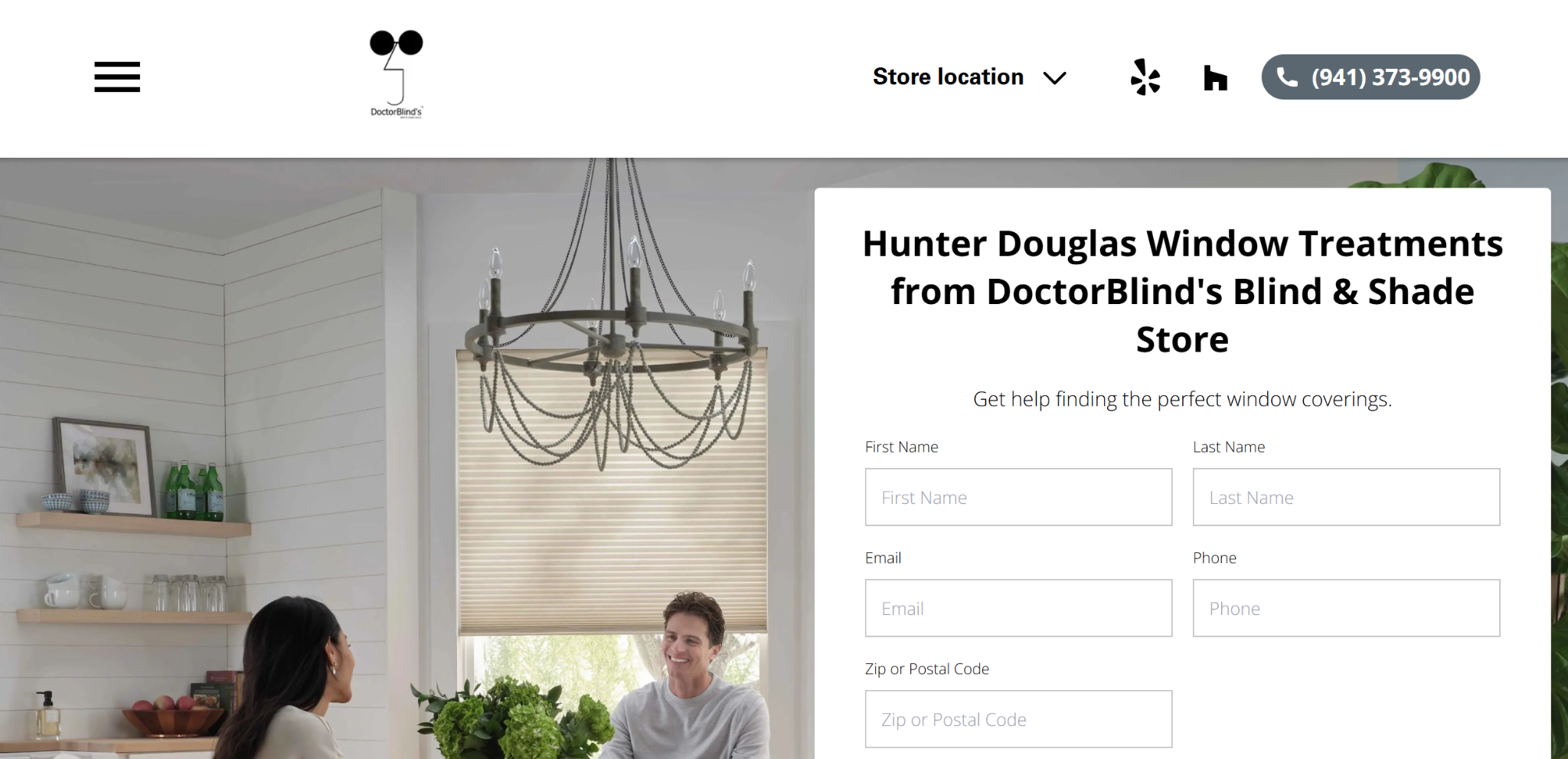Click the DoctorBlind's logo
Viewport: 1568px width, 759px height.
pyautogui.click(x=397, y=74)
